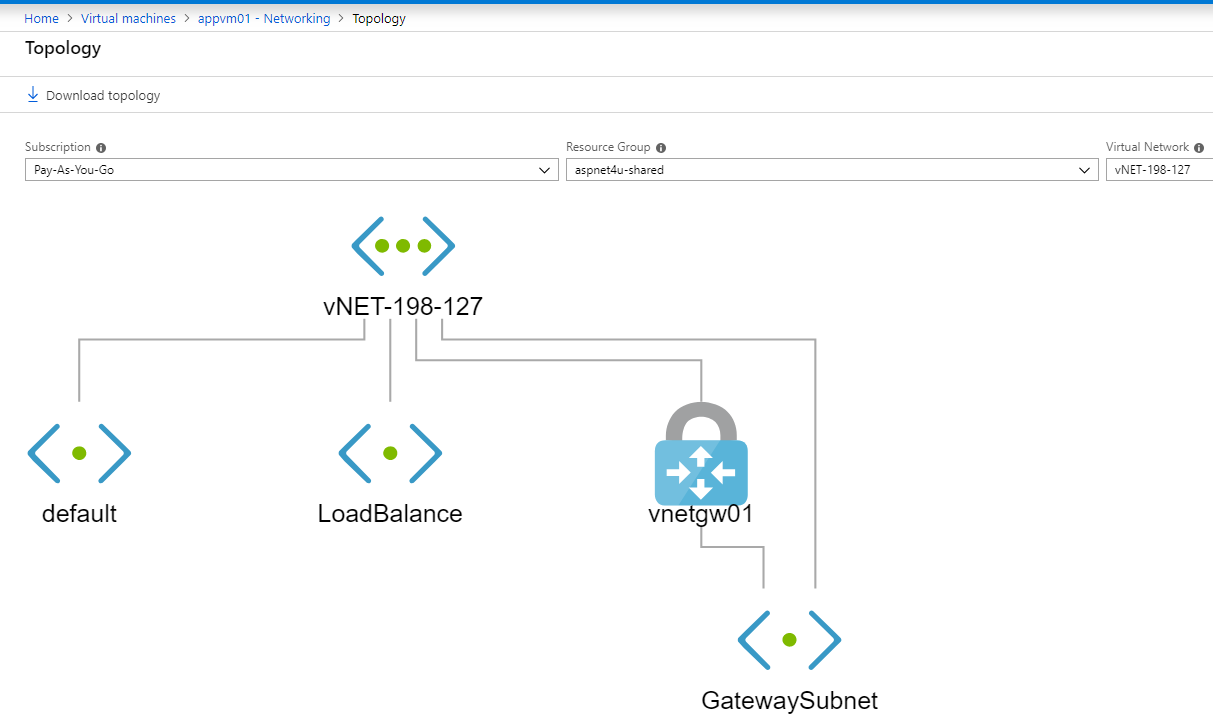Image resolution: width=1213 pixels, height=725 pixels.
Task: Click the vnetgw01 gateway lock icon
Action: (701, 453)
